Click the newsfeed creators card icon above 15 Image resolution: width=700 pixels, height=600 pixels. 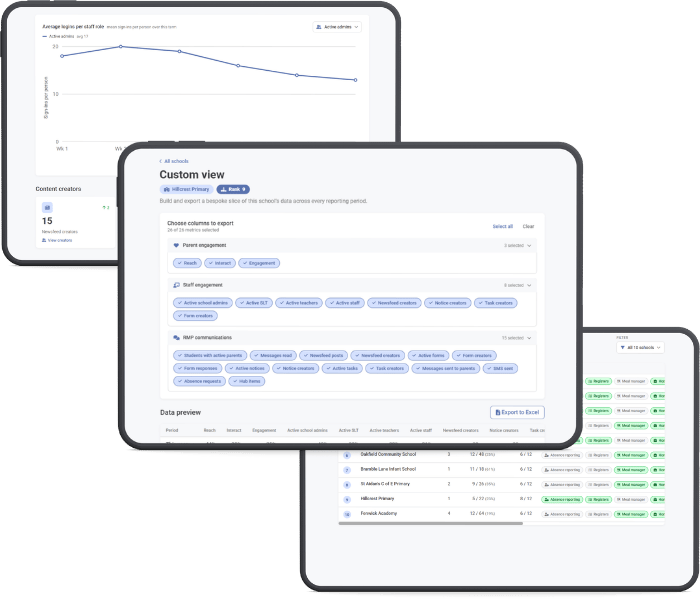(x=47, y=208)
